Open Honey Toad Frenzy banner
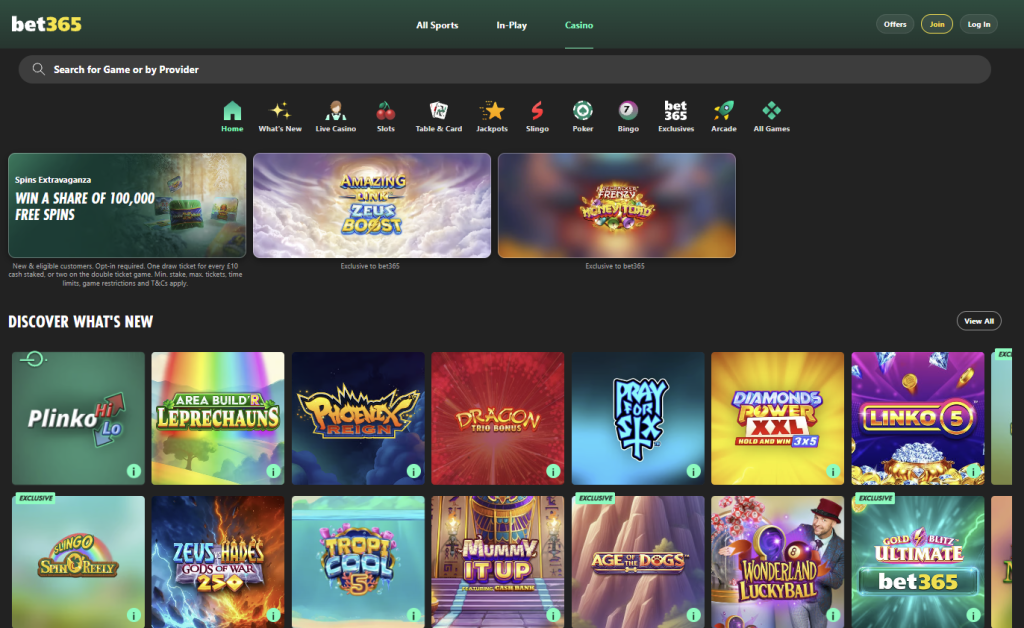This screenshot has height=628, width=1024. (616, 205)
